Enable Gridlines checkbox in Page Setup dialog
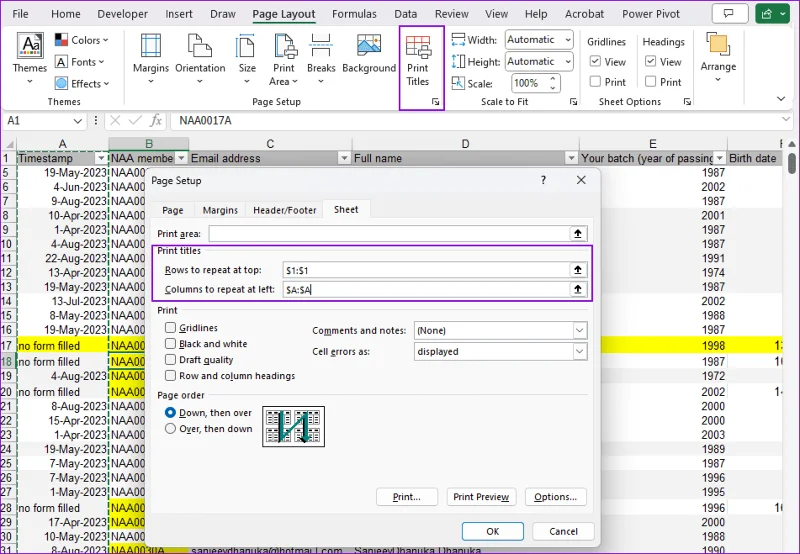 click(x=170, y=328)
